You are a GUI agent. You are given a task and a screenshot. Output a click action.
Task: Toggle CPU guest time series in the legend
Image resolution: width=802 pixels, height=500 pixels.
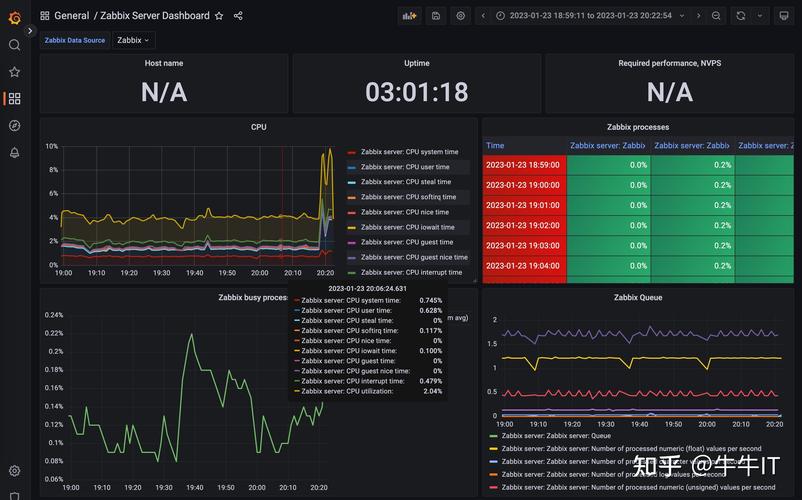pos(407,242)
